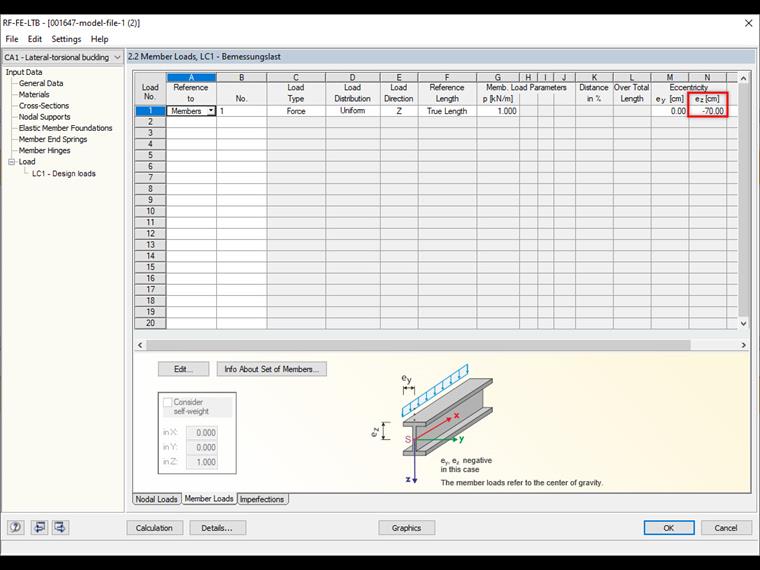The width and height of the screenshot is (760, 570).
Task: Select General Data in input tree
Action: click(x=41, y=83)
